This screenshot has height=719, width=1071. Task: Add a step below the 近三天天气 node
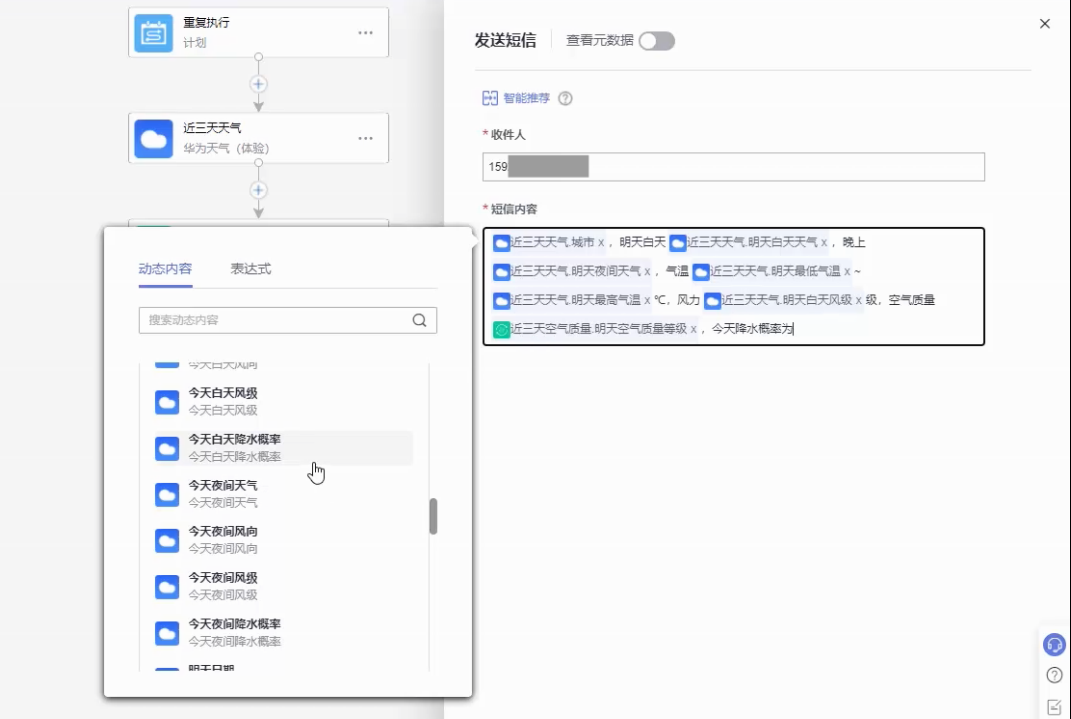(258, 190)
